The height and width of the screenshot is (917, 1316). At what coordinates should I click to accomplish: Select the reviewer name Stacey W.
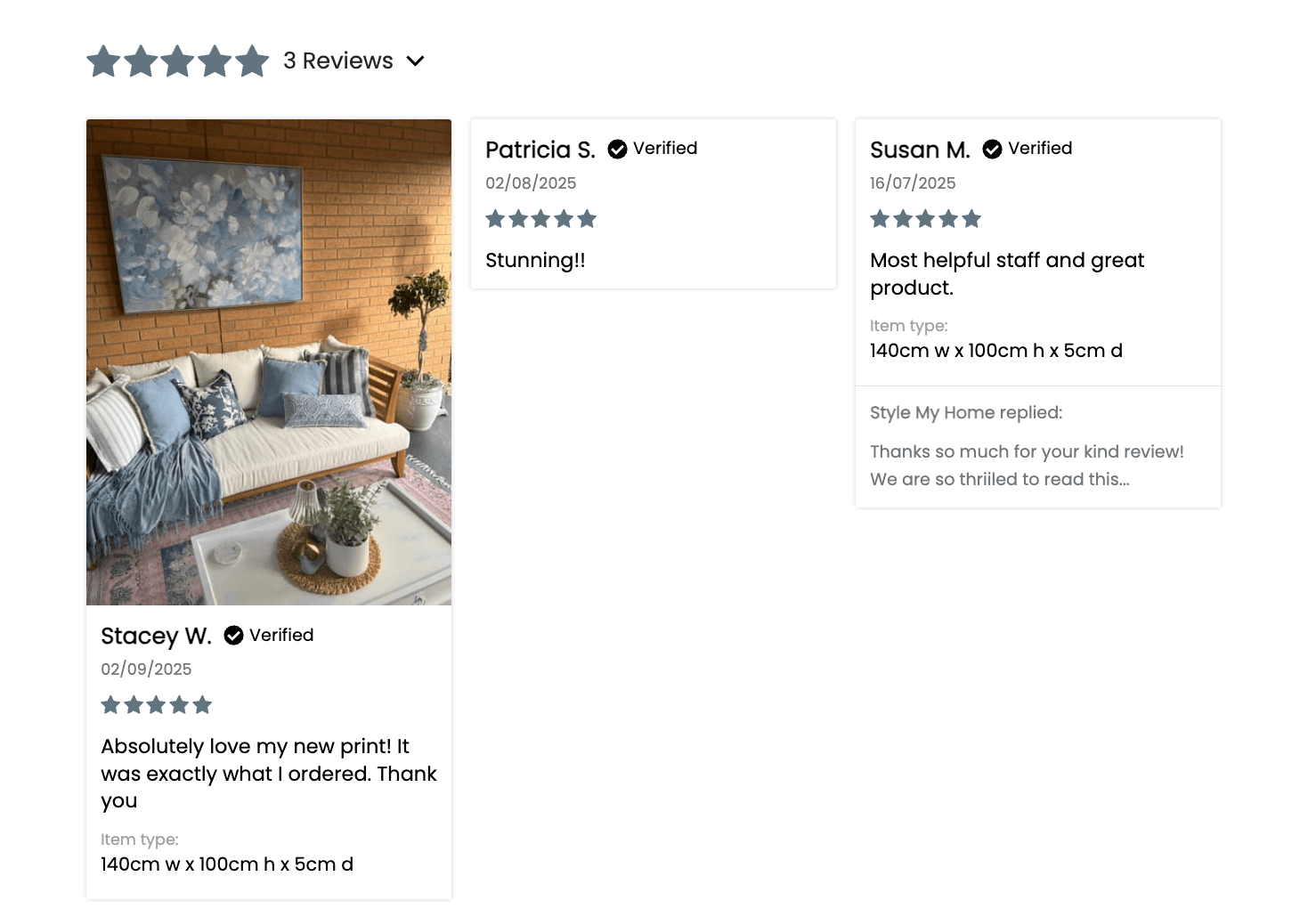point(156,636)
